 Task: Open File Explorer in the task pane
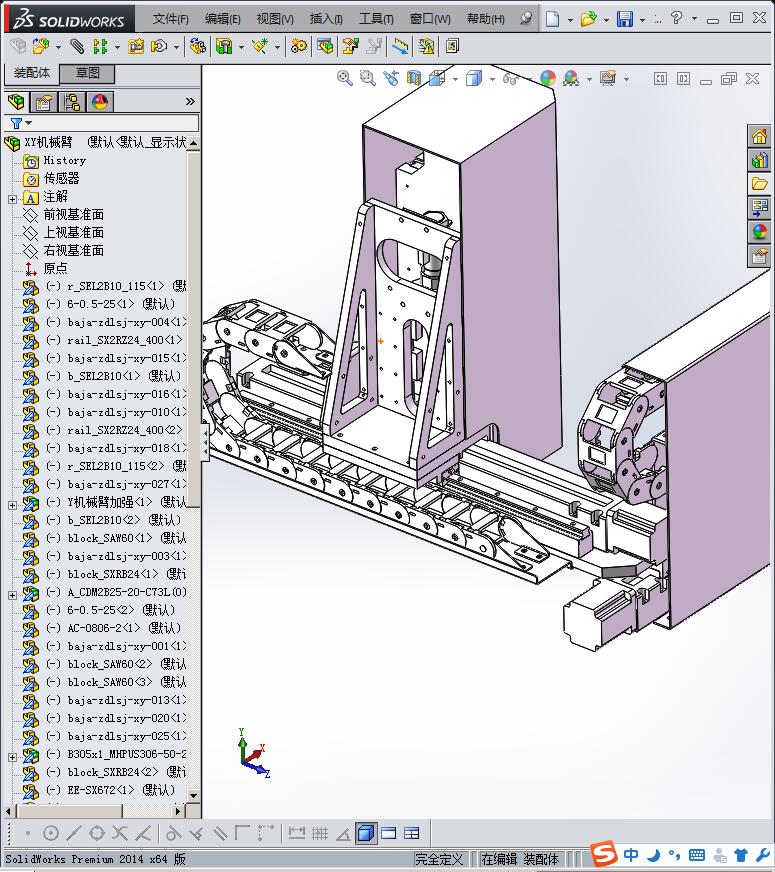(x=759, y=184)
